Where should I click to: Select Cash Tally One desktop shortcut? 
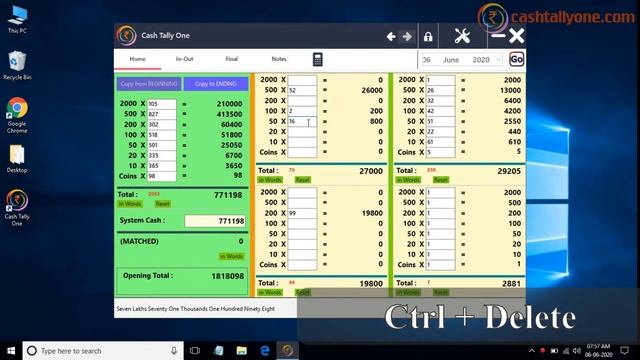tap(17, 207)
